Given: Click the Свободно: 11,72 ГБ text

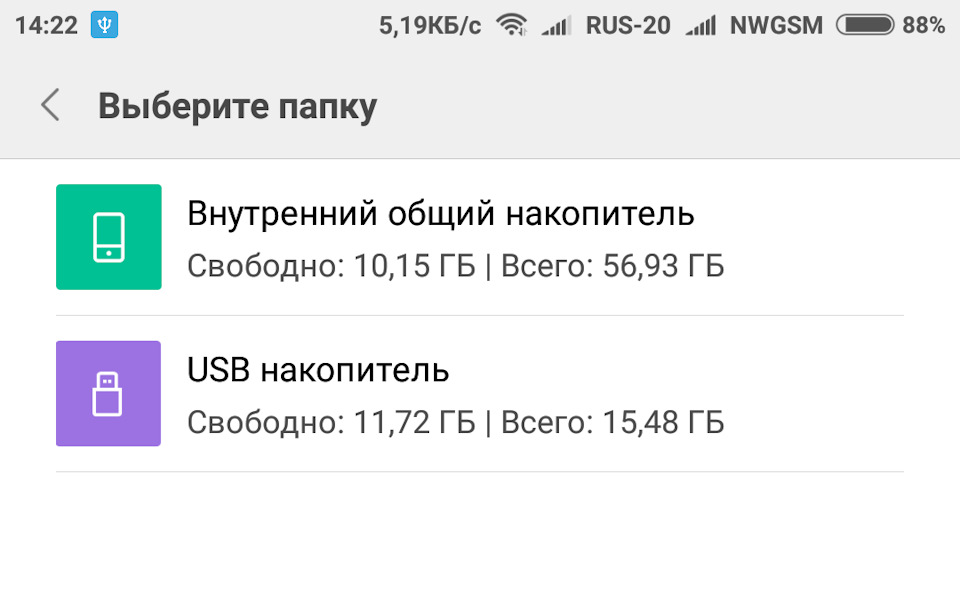Looking at the screenshot, I should [331, 423].
